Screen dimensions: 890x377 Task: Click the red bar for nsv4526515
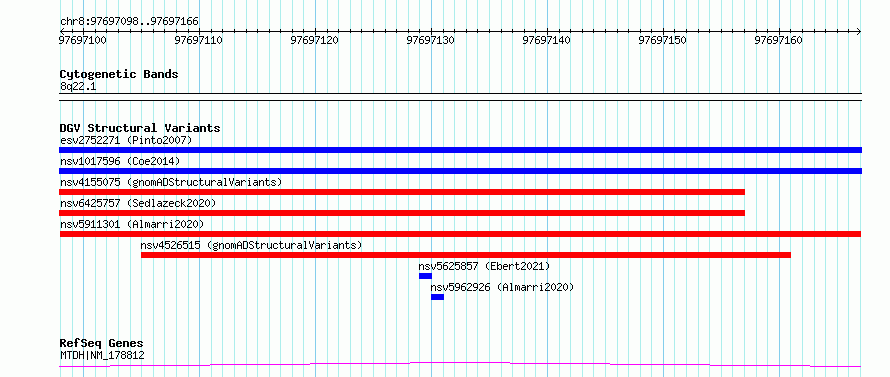coord(466,255)
